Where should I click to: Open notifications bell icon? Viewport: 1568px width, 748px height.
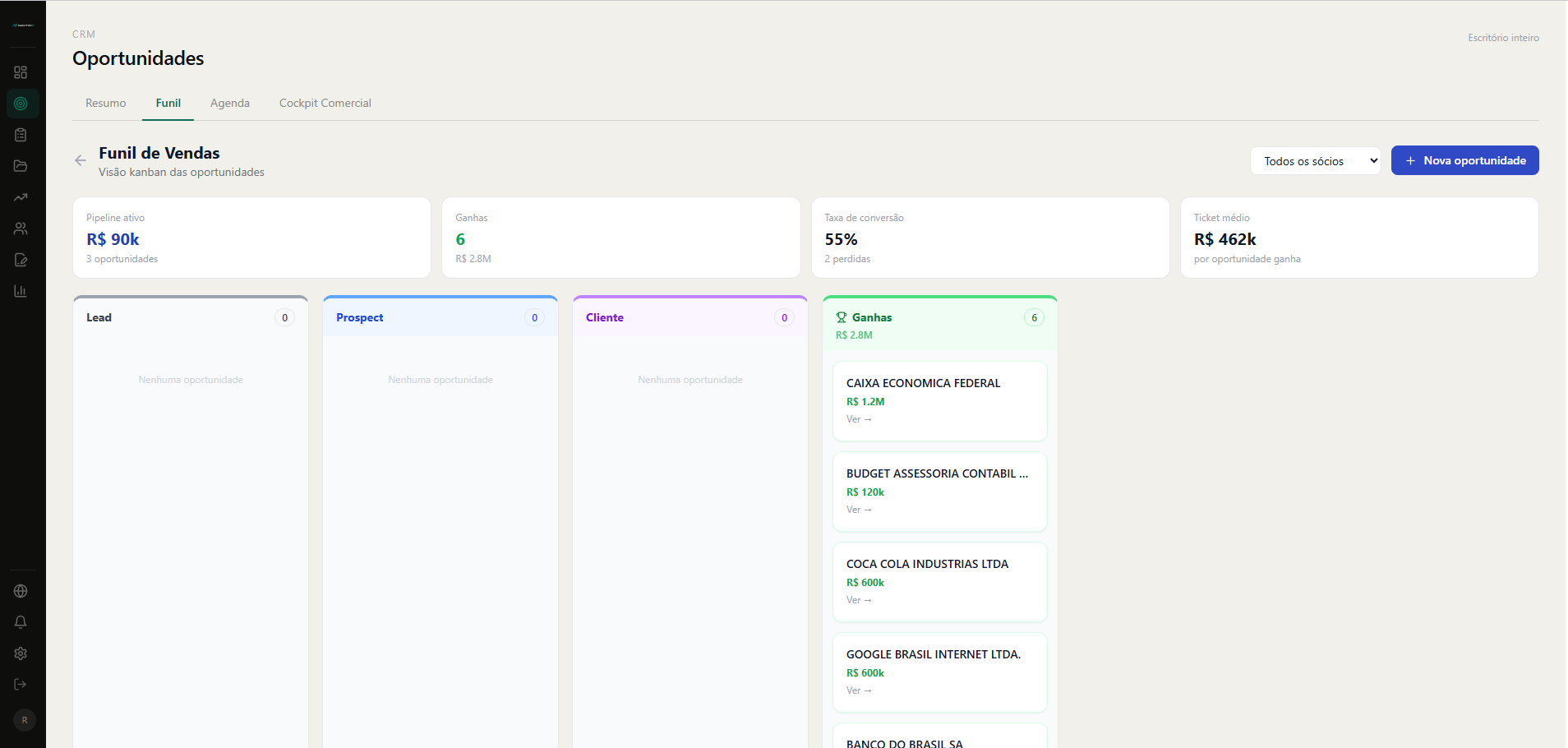coord(21,622)
